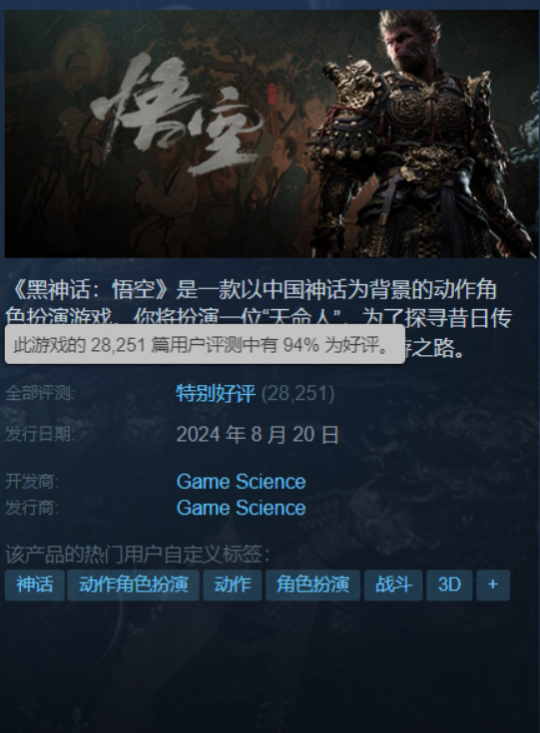Click the release date 2024 年 8 月 20 日
540x733 pixels.
[x=258, y=435]
